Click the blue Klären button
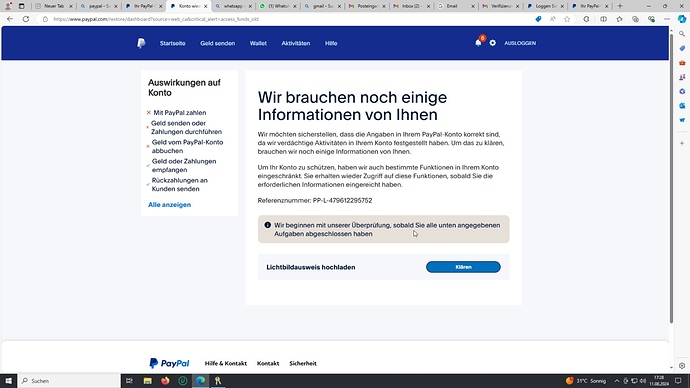Image resolution: width=690 pixels, height=388 pixels. tap(463, 267)
